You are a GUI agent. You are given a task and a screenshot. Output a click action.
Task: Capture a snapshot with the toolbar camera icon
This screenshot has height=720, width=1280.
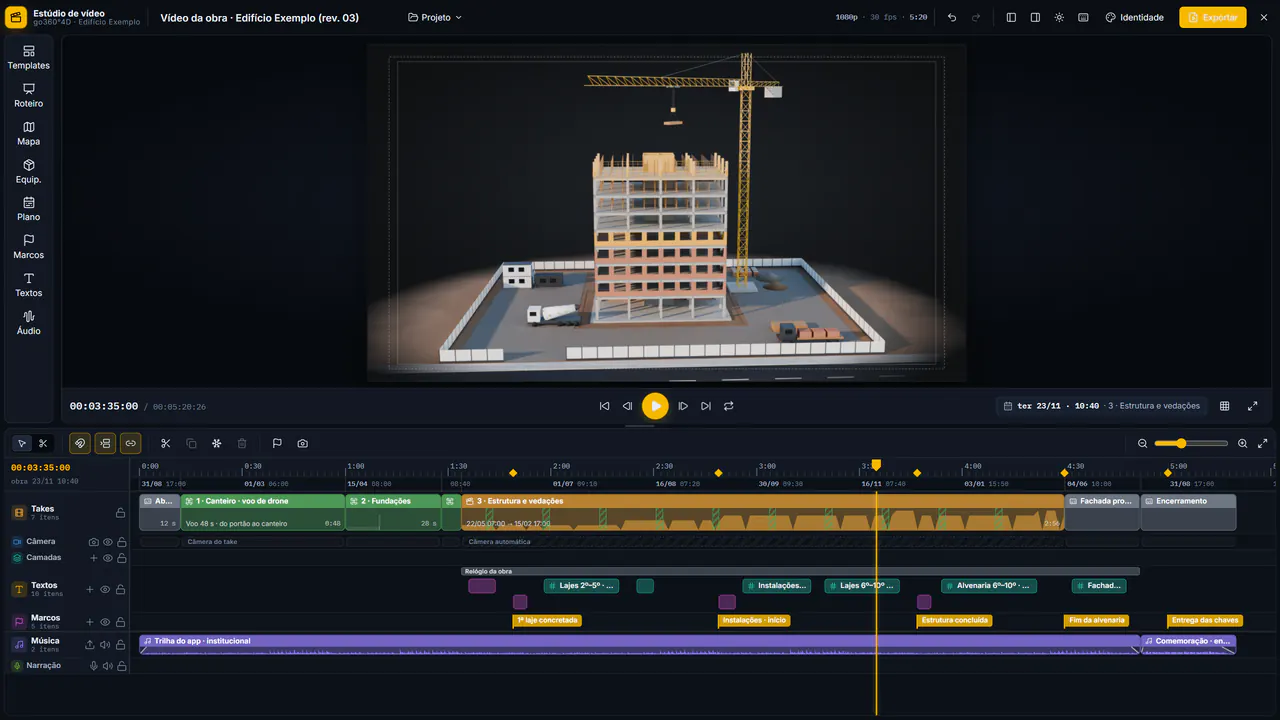click(x=302, y=443)
